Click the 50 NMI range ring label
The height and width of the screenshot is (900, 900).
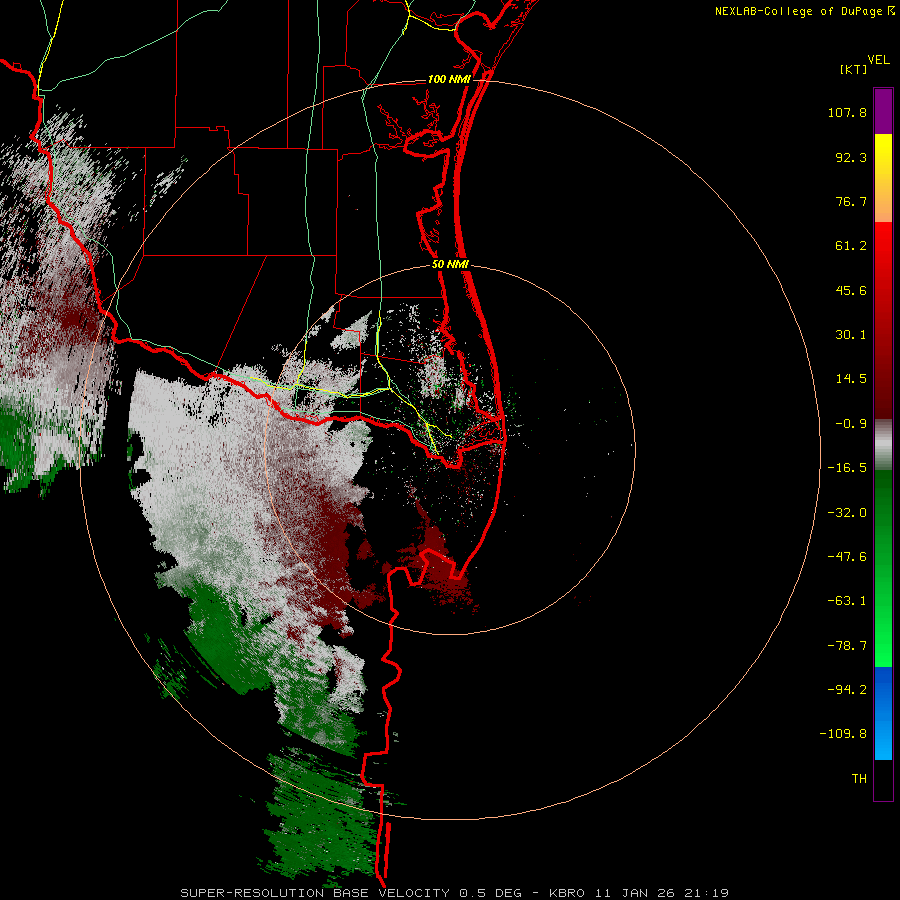[451, 265]
